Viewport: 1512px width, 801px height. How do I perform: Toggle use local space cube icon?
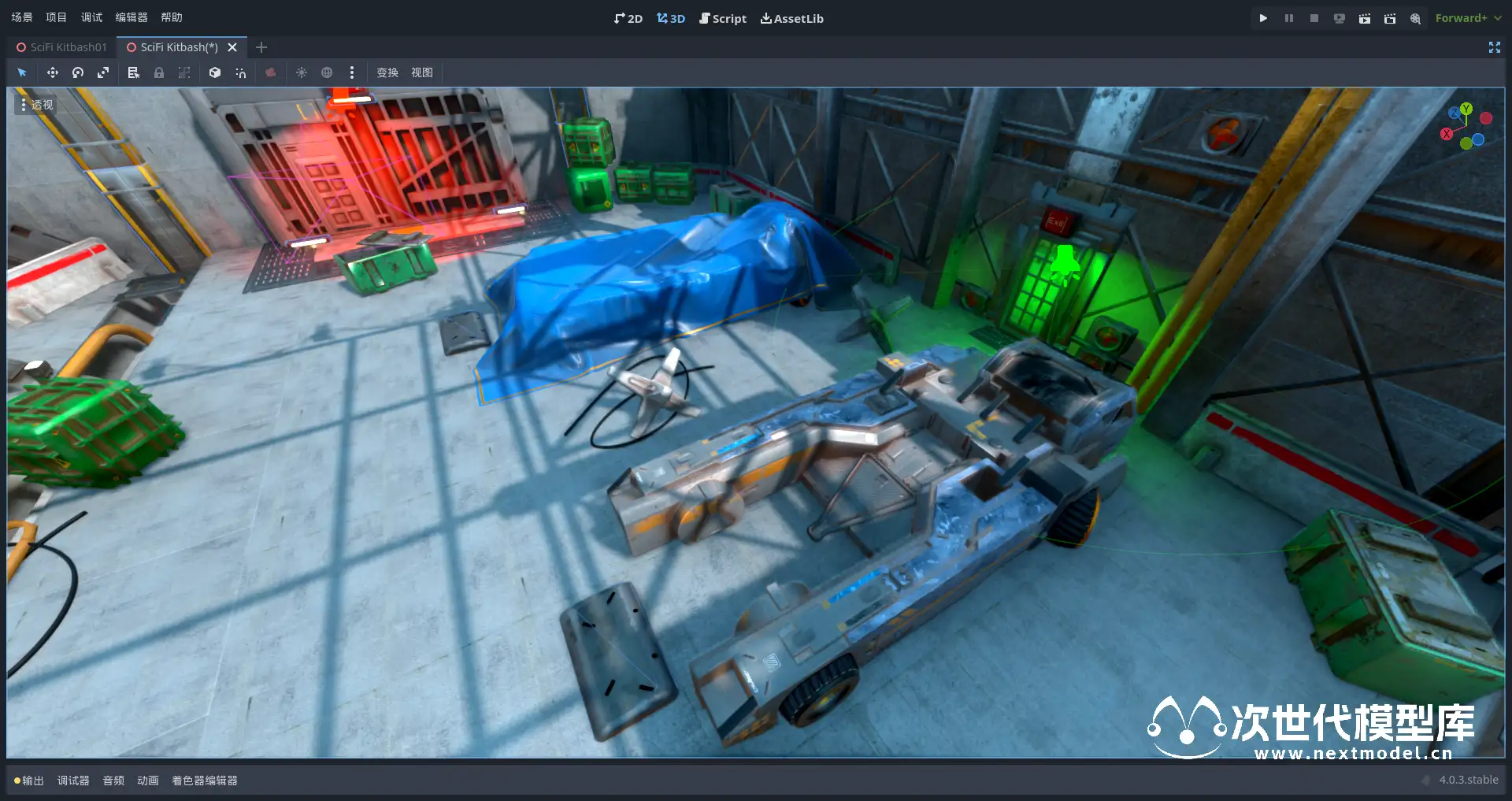pos(215,72)
